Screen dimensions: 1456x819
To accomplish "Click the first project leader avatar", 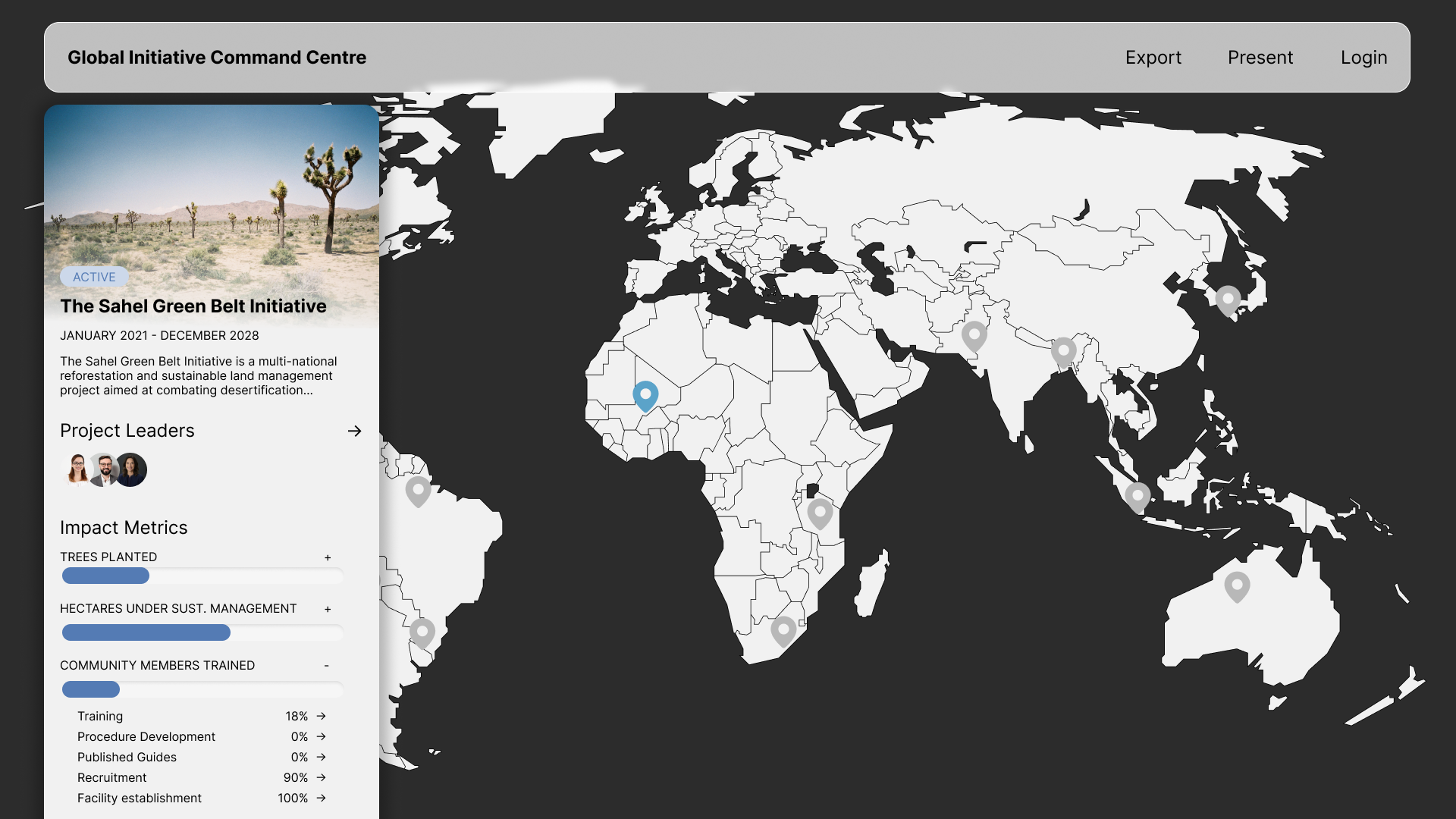I will pyautogui.click(x=77, y=469).
